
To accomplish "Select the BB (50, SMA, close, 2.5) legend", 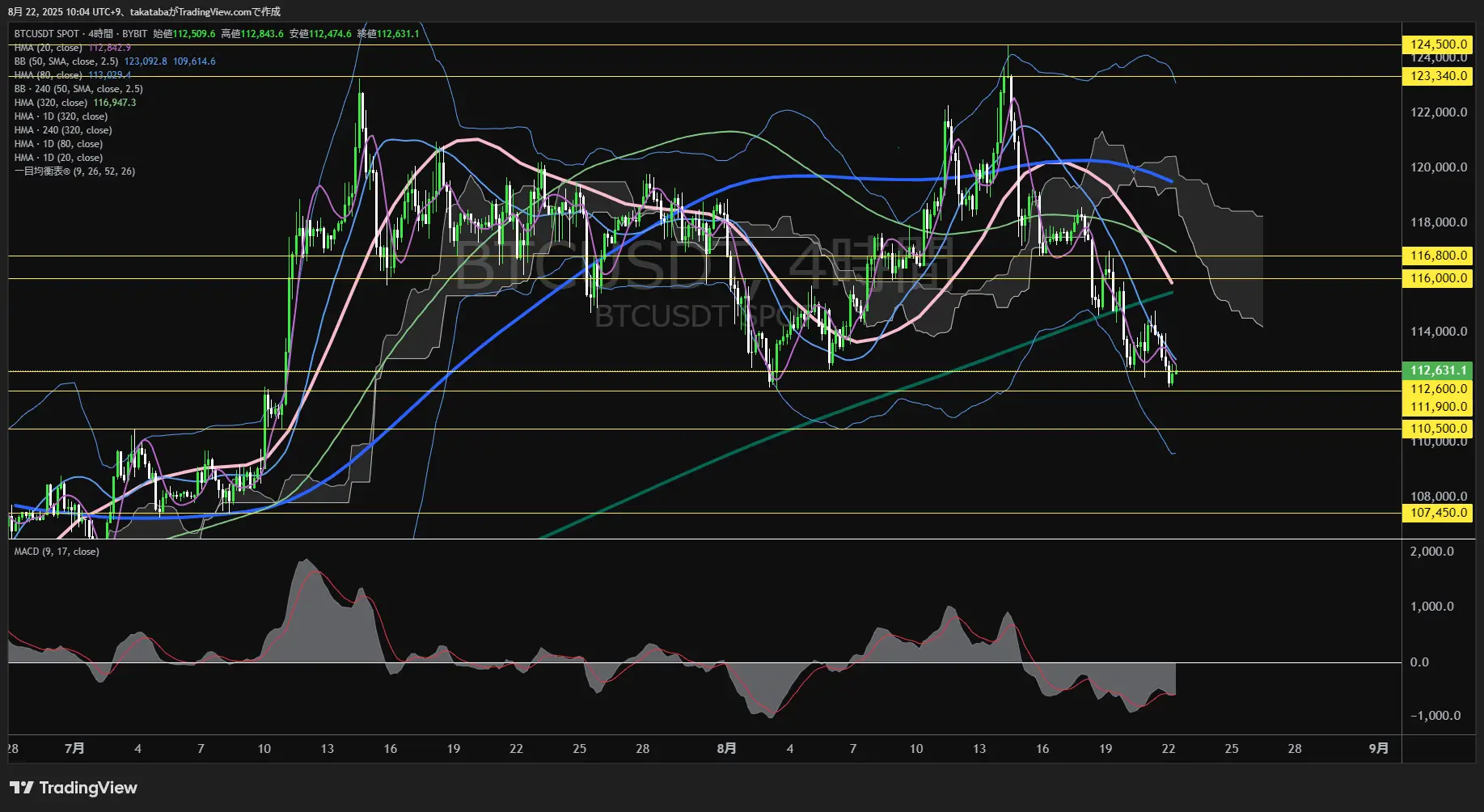I will pos(66,61).
